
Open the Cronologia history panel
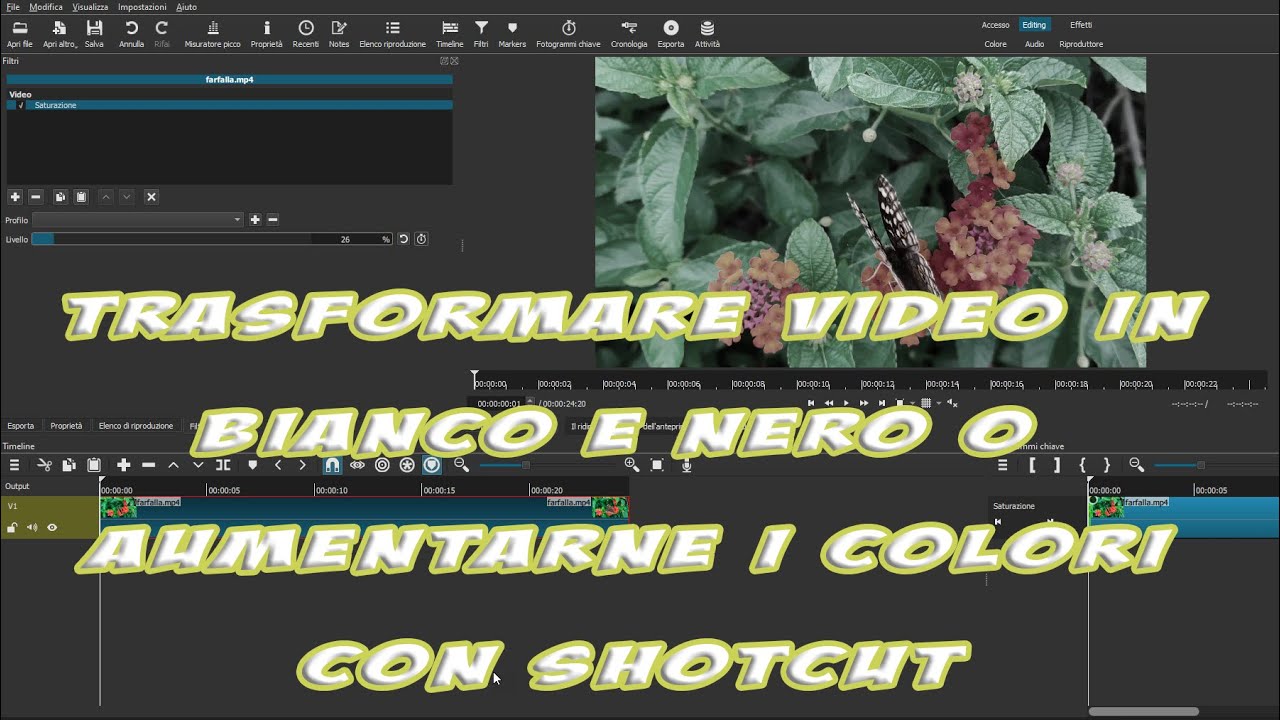(629, 34)
